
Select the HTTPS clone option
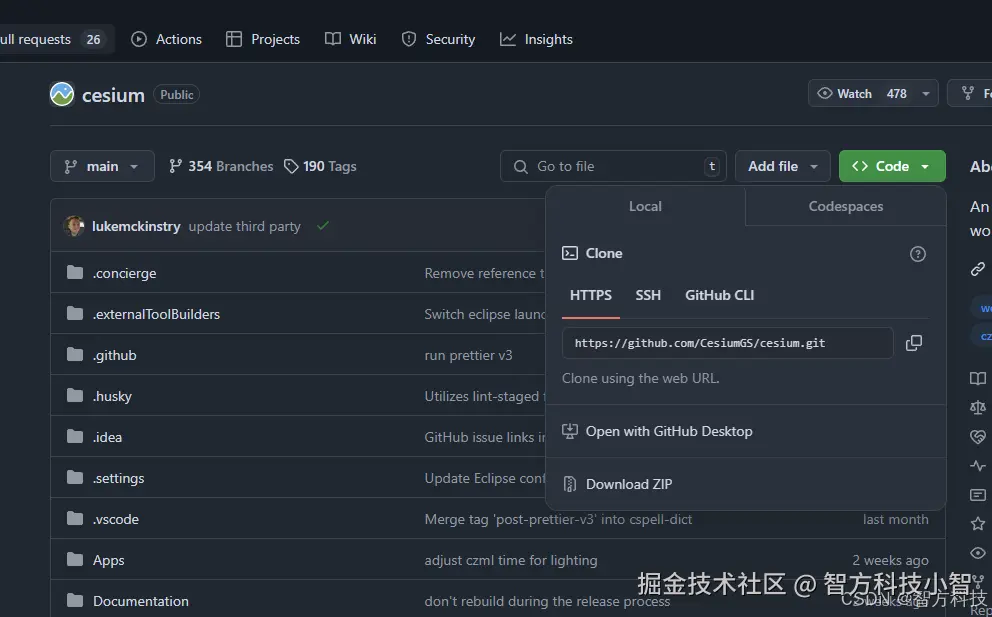coord(591,296)
